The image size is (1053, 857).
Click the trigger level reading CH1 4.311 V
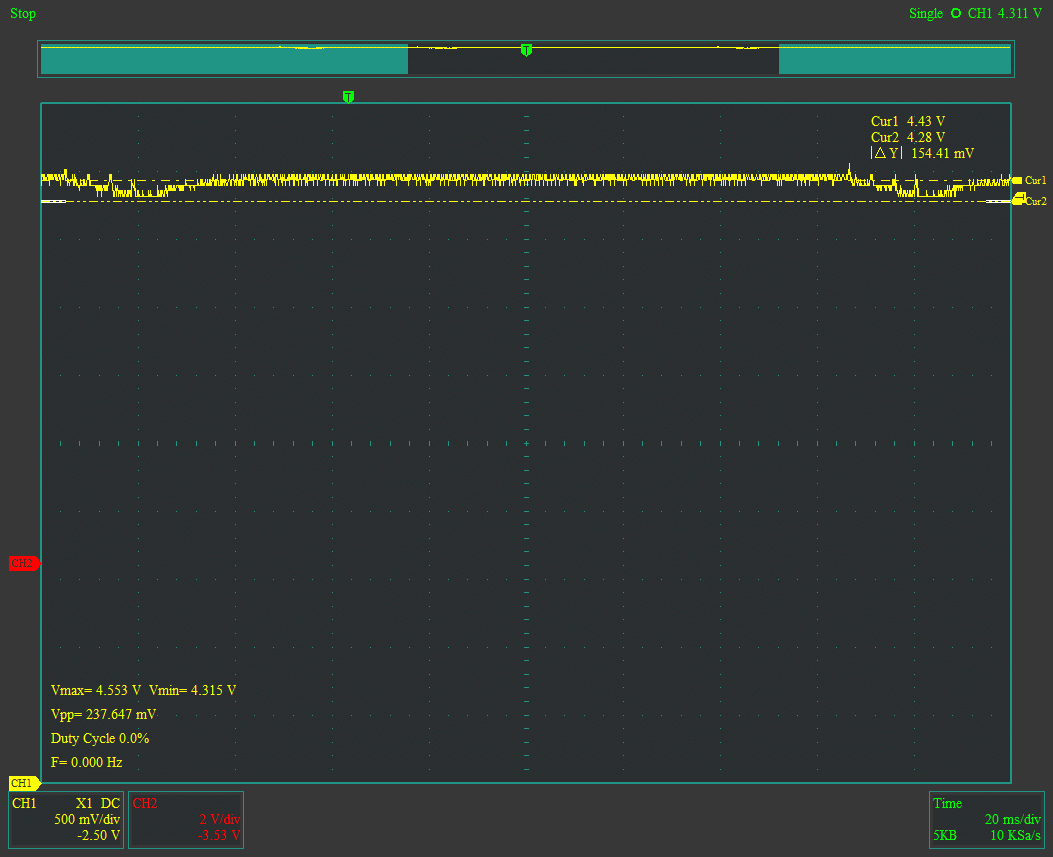1005,13
